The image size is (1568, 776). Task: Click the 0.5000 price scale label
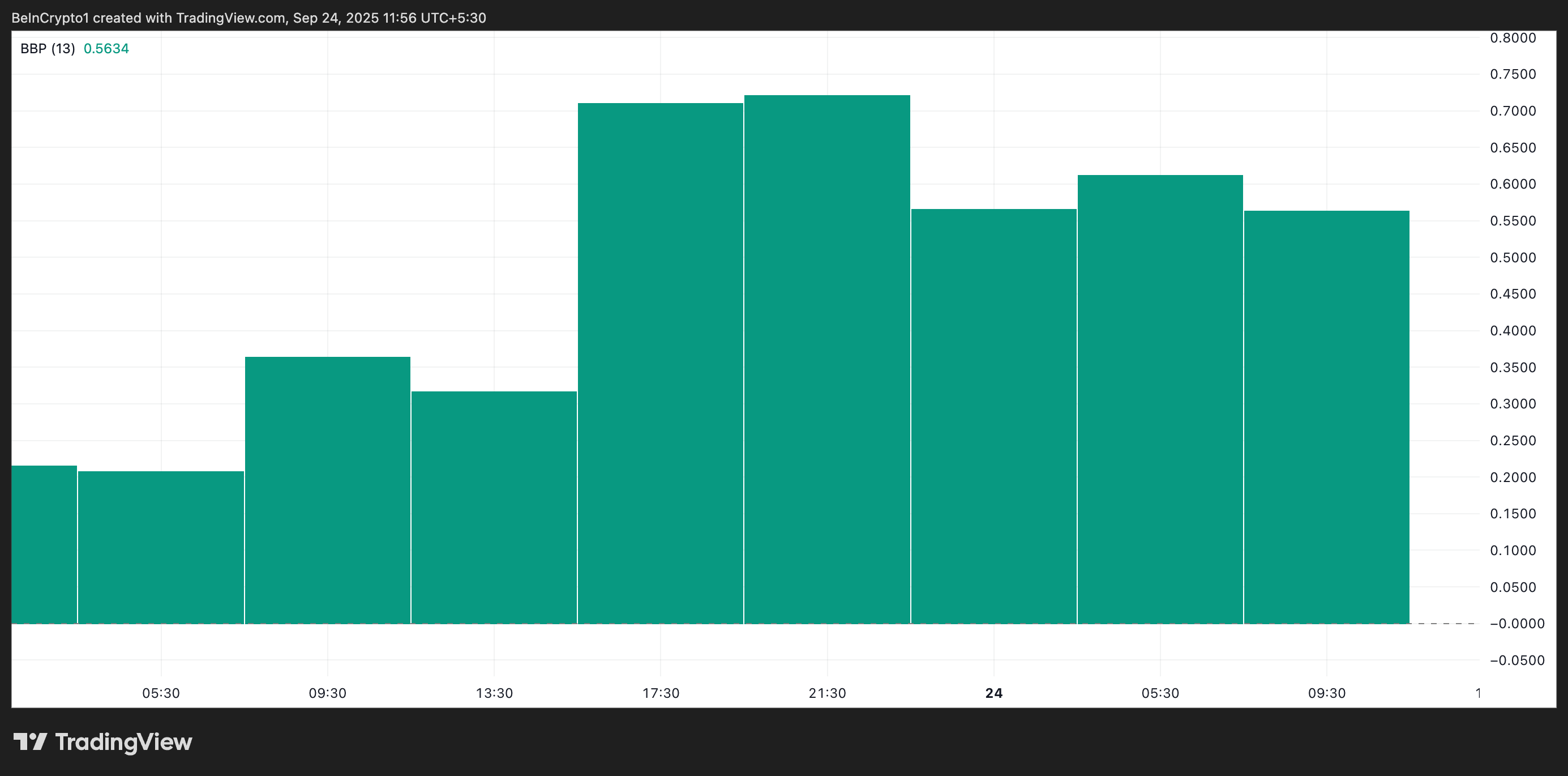(x=1513, y=258)
